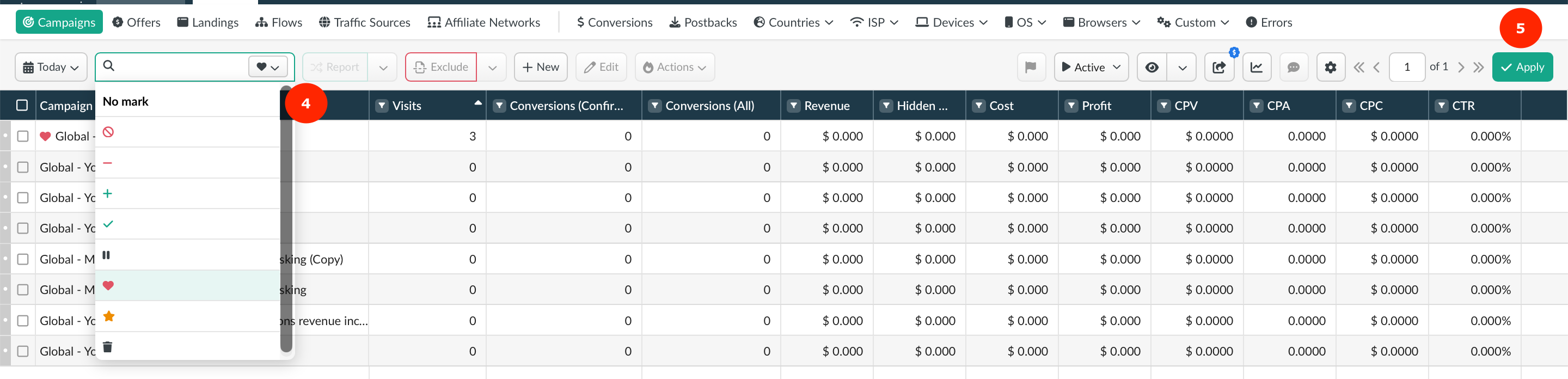Open the Today date range dropdown
Screen dimensions: 1568x379
[51, 67]
